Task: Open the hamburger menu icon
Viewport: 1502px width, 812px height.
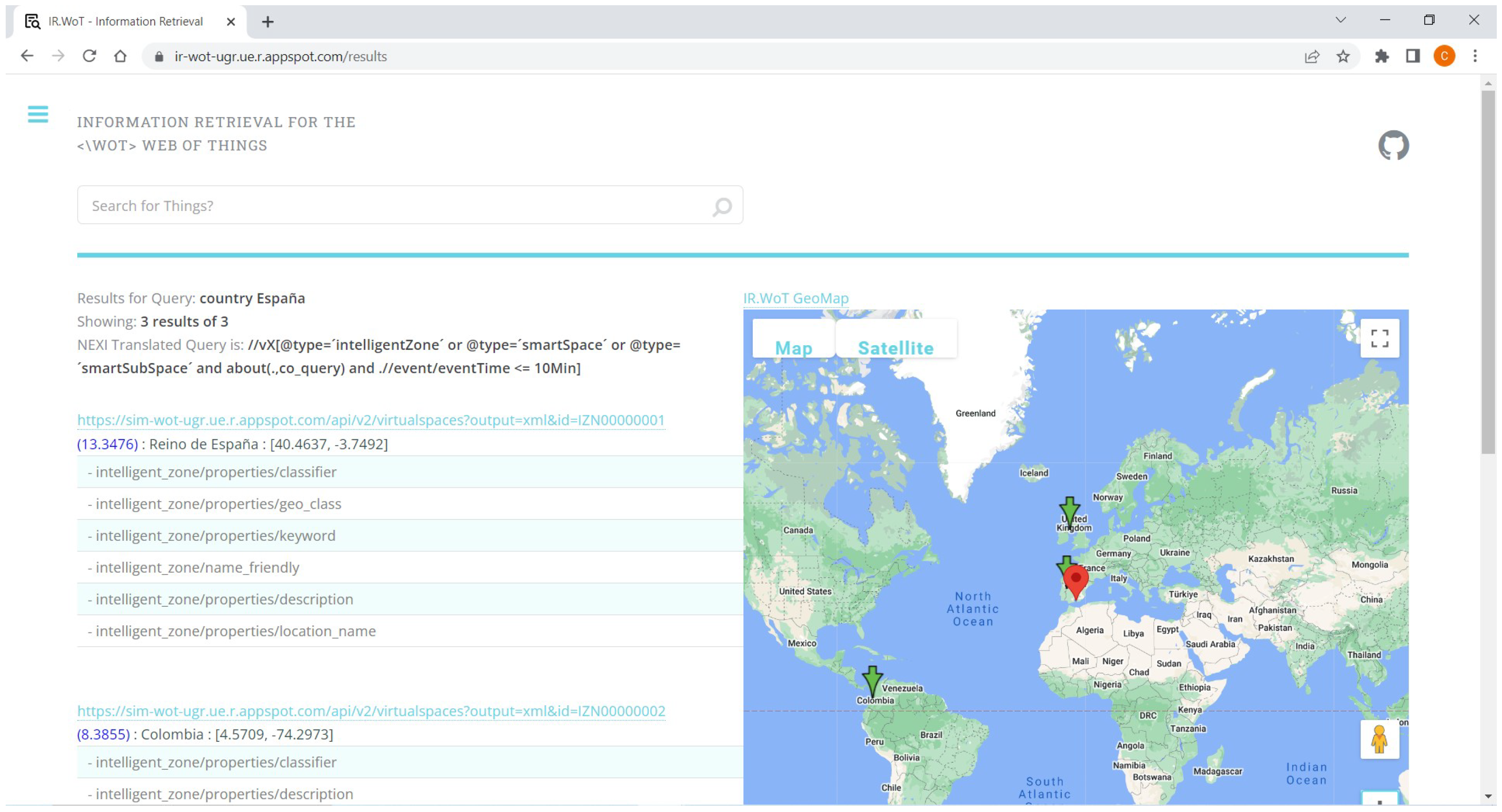Action: [38, 114]
